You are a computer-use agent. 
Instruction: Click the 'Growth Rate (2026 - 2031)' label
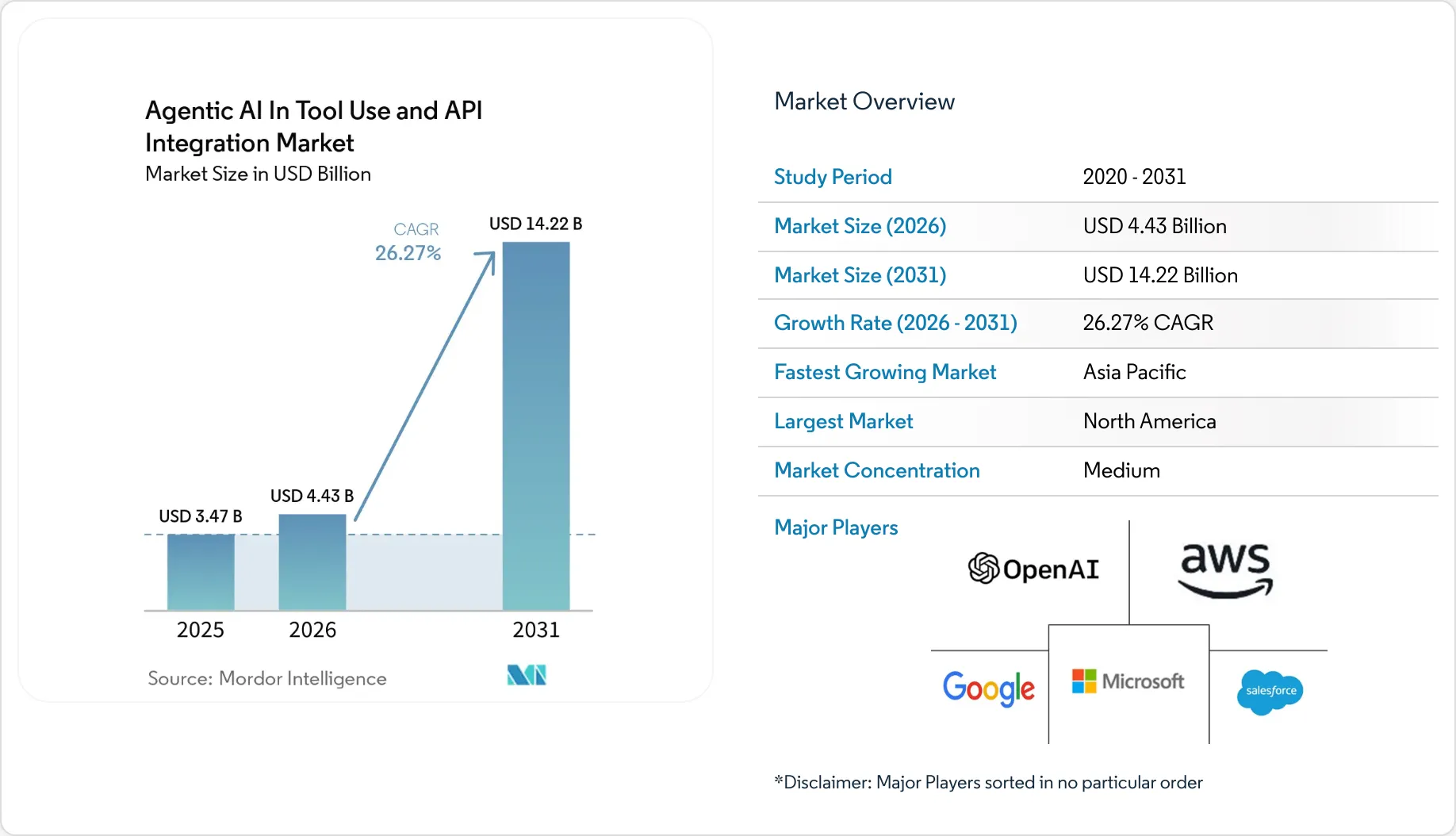tap(895, 323)
